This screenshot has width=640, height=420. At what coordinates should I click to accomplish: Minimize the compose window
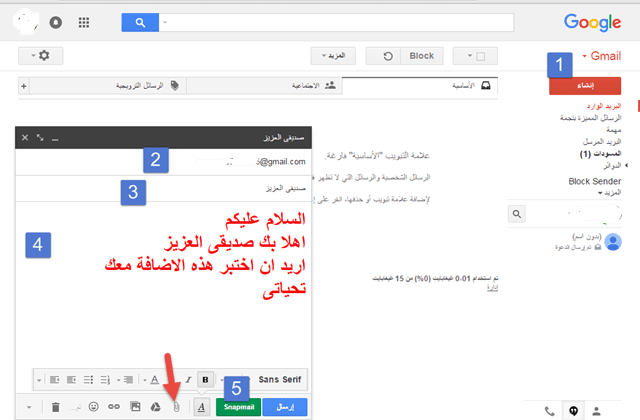tap(55, 138)
